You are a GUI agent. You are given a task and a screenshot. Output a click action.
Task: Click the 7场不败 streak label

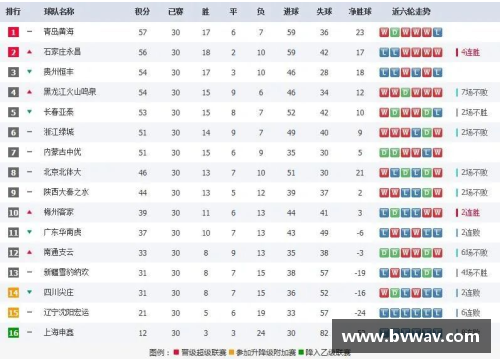[474, 92]
